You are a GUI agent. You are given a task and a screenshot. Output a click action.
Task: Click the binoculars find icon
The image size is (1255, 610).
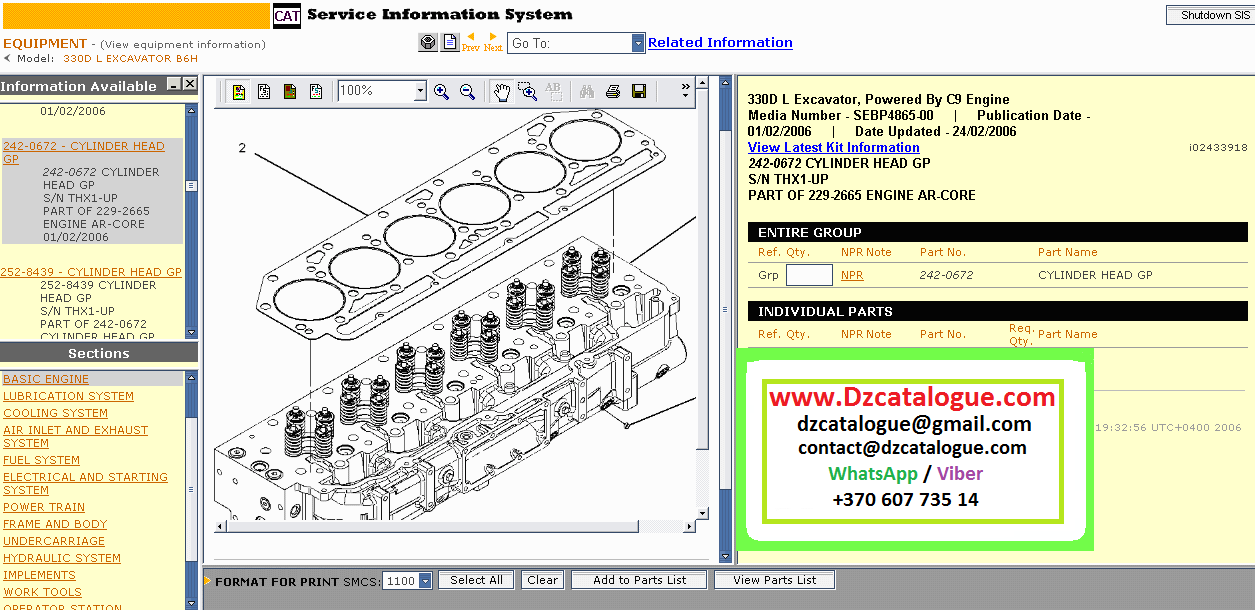click(588, 92)
